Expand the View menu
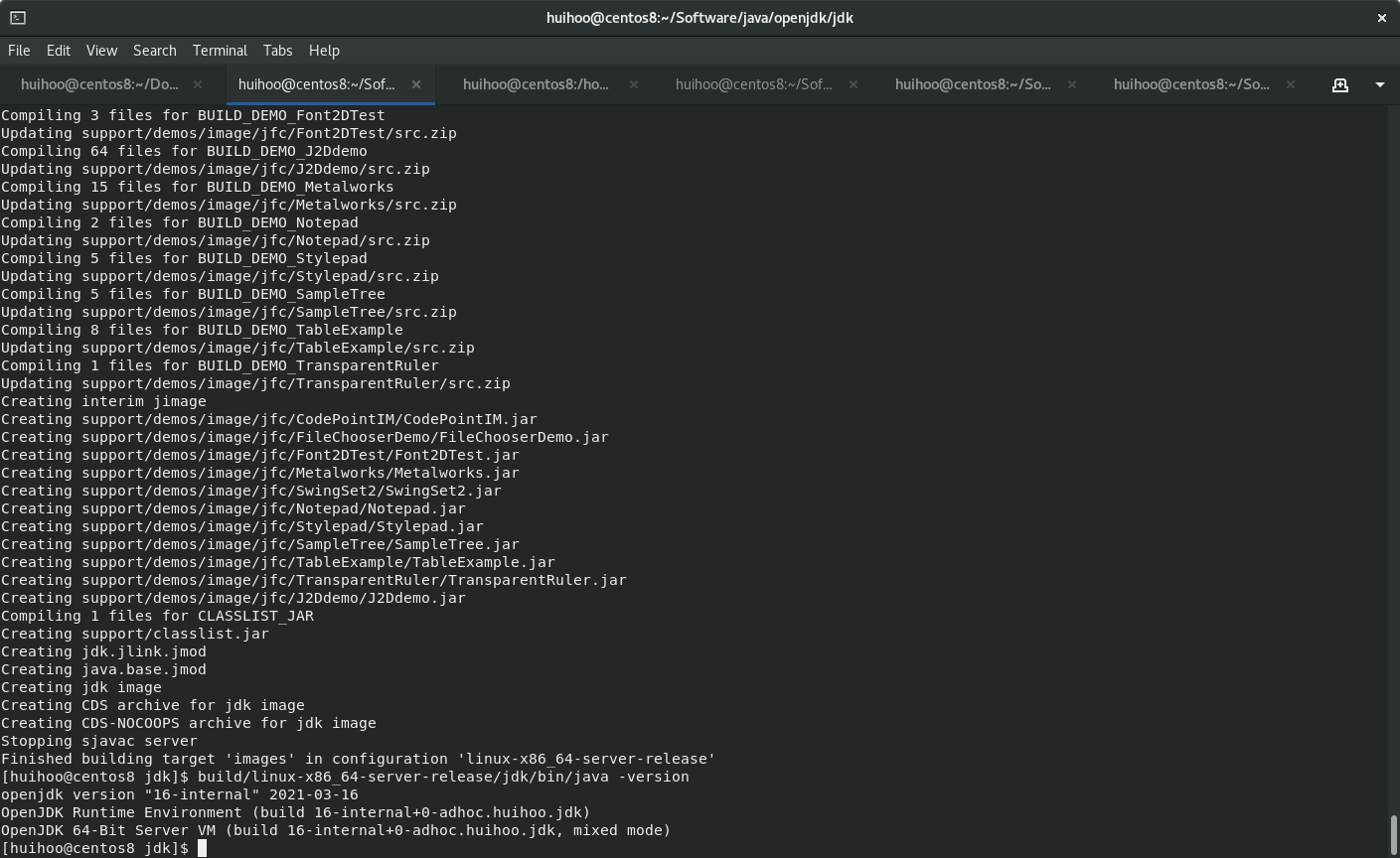The height and width of the screenshot is (858, 1400). click(101, 50)
